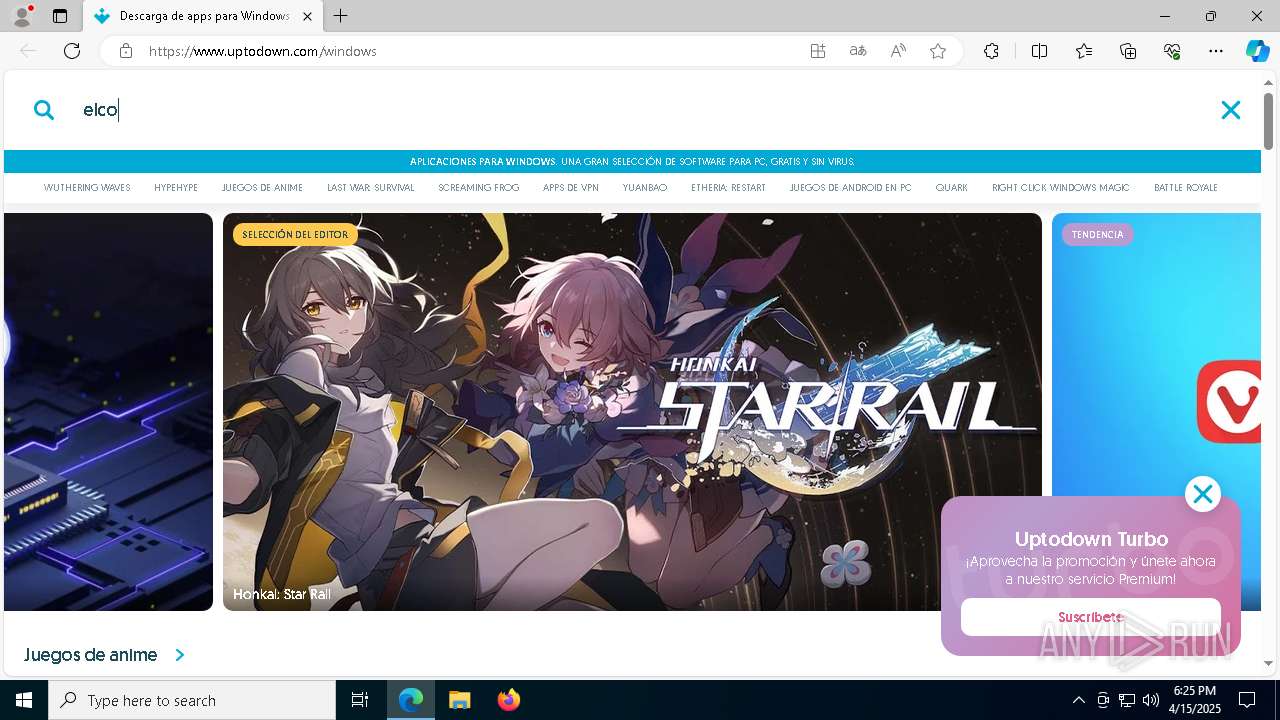Open Copilot sidebar
Image resolution: width=1280 pixels, height=720 pixels.
click(x=1257, y=51)
